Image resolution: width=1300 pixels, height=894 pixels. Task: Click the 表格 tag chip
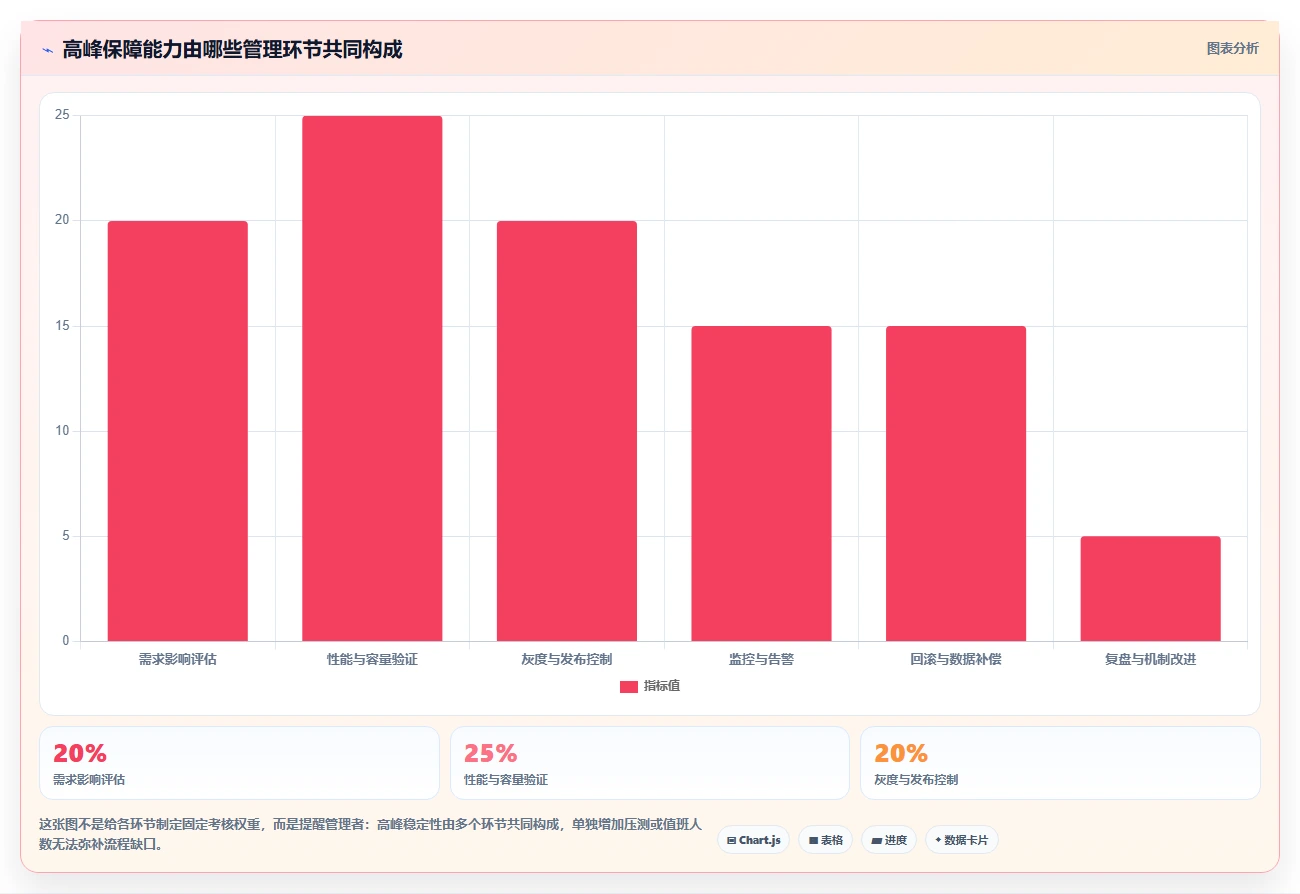(x=825, y=840)
